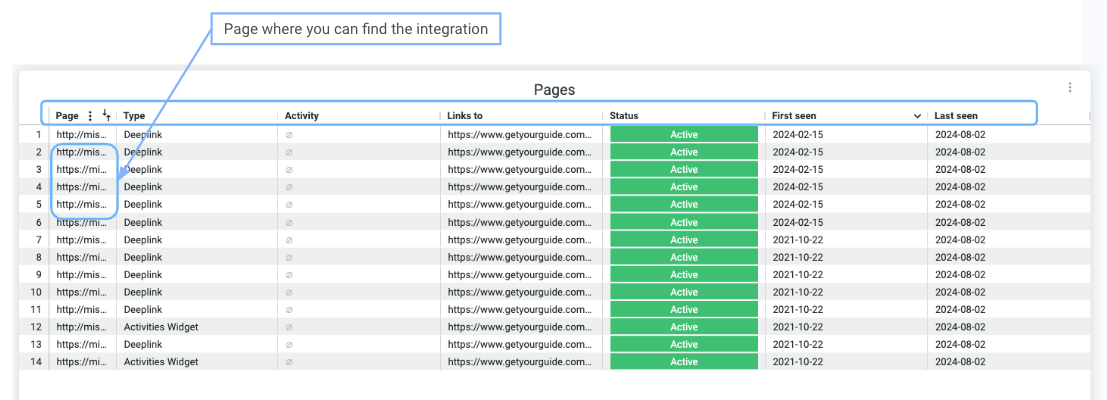This screenshot has width=1107, height=400.
Task: Open the Page column header kebab menu
Action: click(x=90, y=116)
